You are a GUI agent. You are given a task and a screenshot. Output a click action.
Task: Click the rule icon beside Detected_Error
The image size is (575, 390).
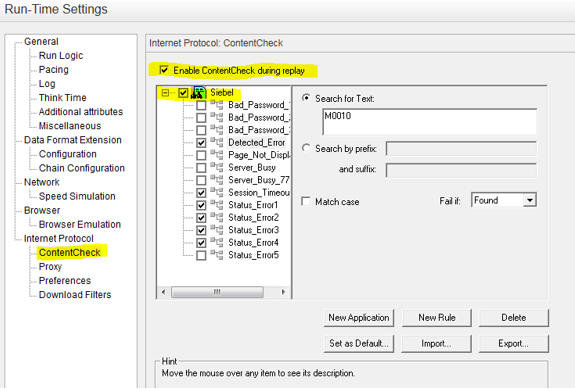(217, 142)
